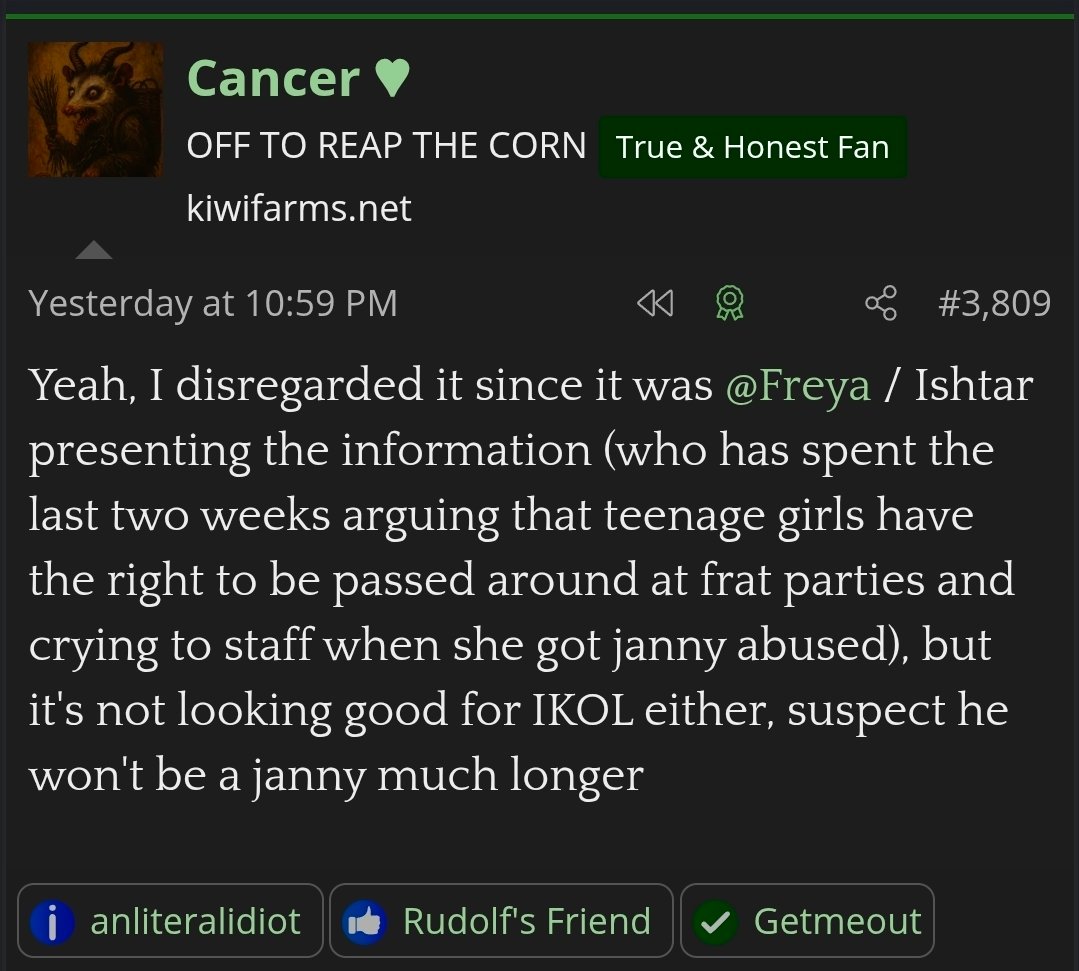Open the @Freya mention
This screenshot has width=1079, height=971.
click(797, 386)
